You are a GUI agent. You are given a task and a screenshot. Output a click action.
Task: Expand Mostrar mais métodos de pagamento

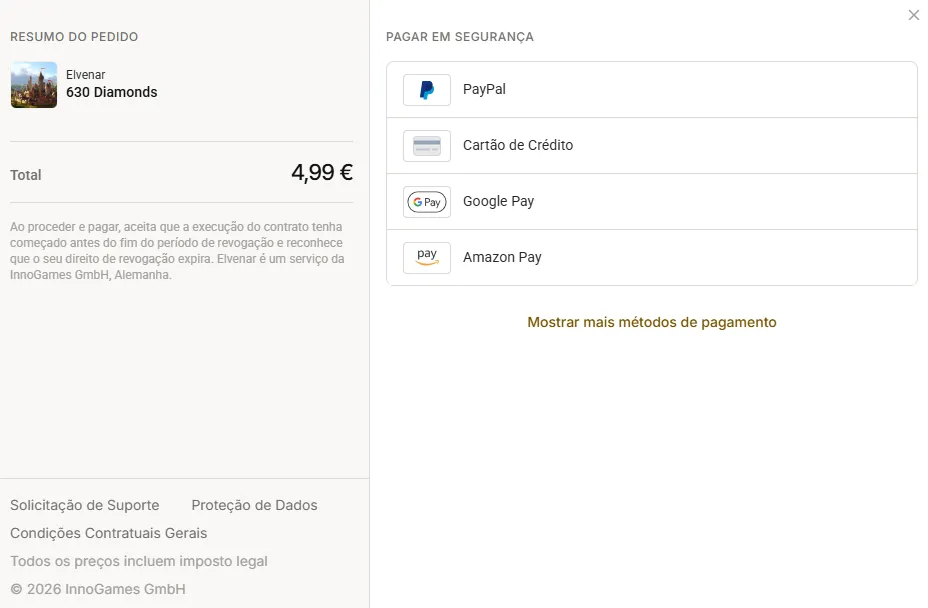(x=652, y=322)
